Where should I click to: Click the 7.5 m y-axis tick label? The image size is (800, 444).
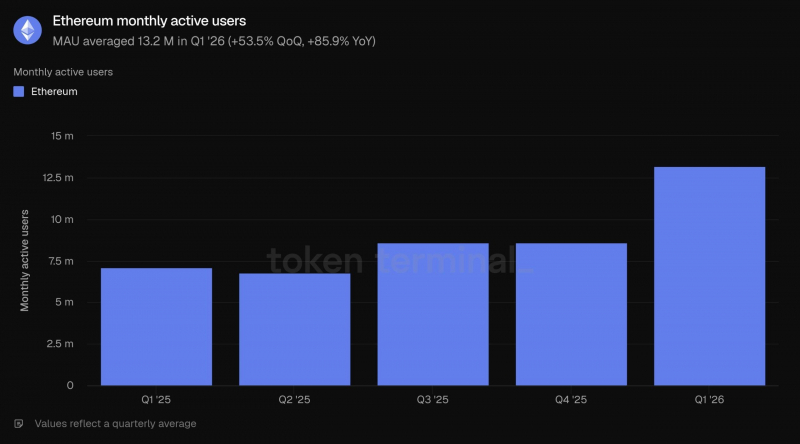pyautogui.click(x=61, y=261)
